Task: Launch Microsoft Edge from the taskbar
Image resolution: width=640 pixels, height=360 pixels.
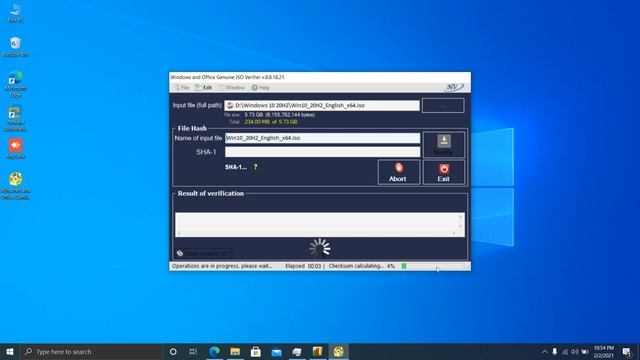Action: point(215,351)
